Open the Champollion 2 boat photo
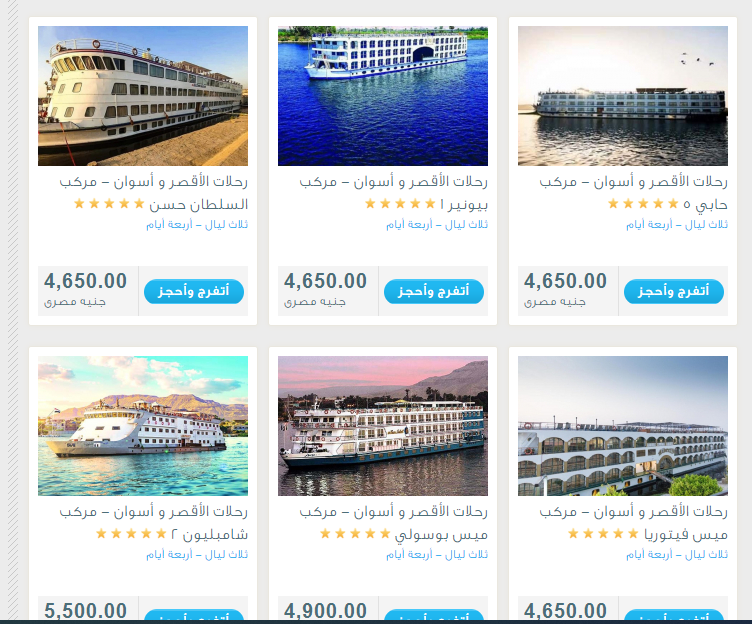This screenshot has width=752, height=624. [143, 426]
